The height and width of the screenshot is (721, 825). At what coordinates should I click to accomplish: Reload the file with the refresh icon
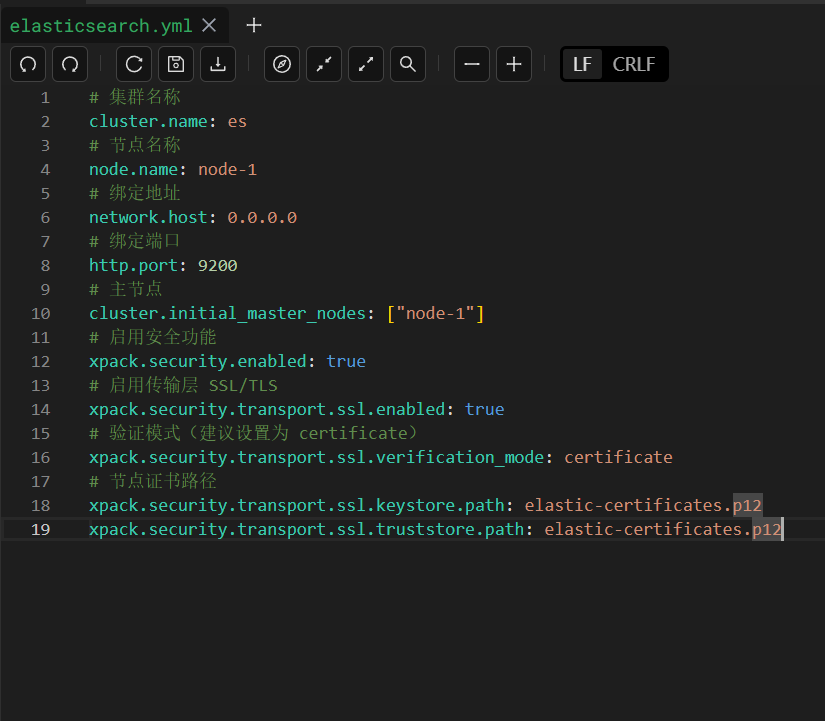tap(134, 64)
